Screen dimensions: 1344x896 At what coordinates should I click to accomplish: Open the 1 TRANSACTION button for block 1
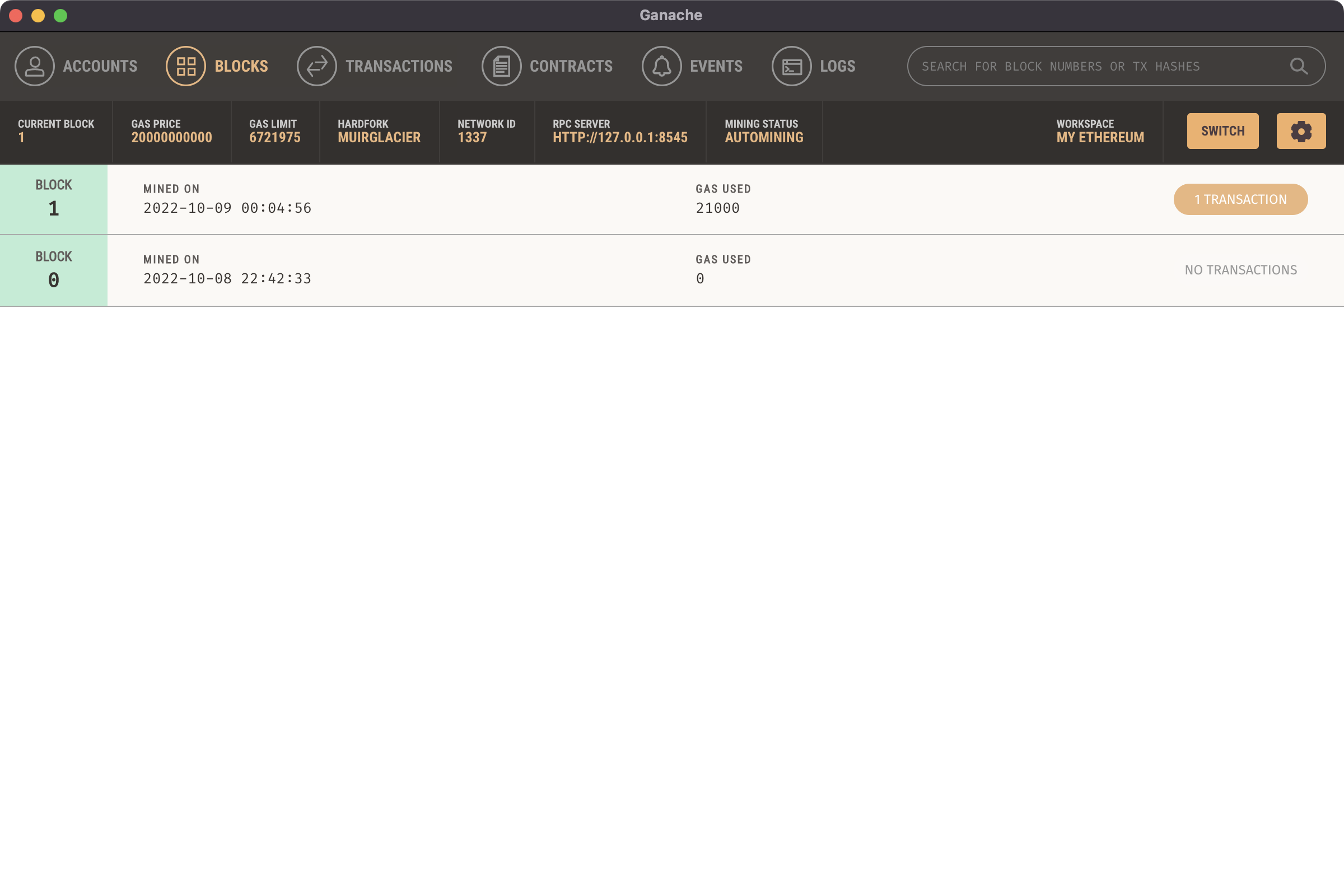click(1240, 199)
